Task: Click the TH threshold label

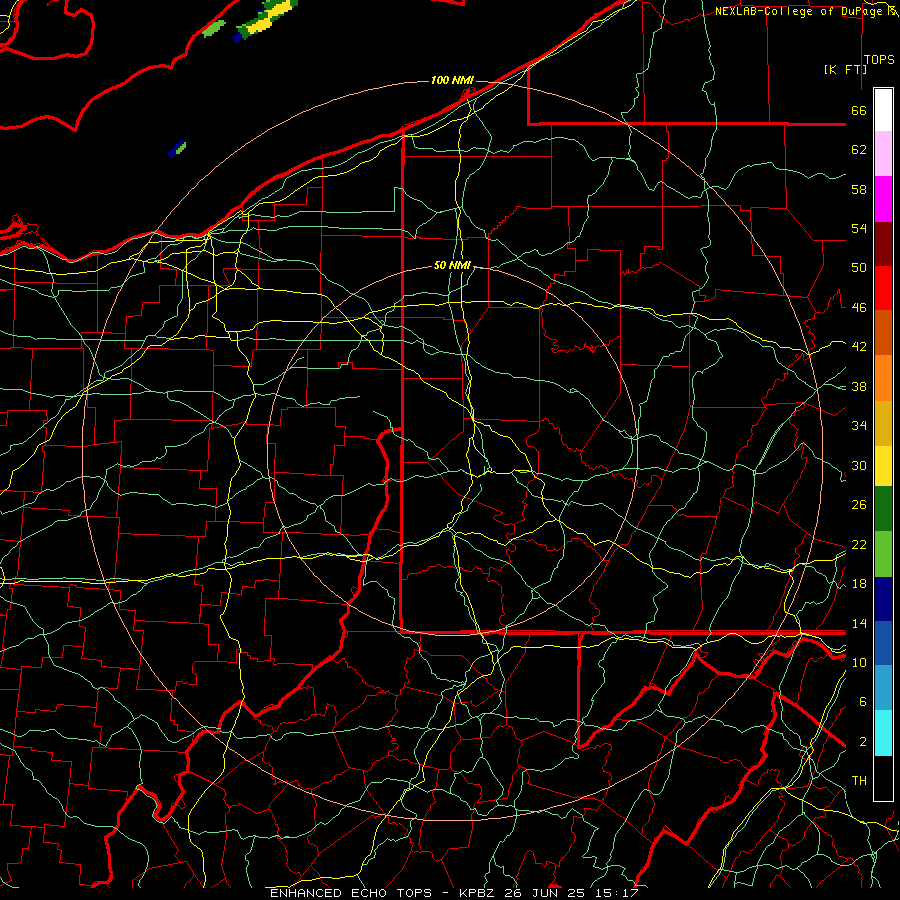Action: click(x=859, y=781)
